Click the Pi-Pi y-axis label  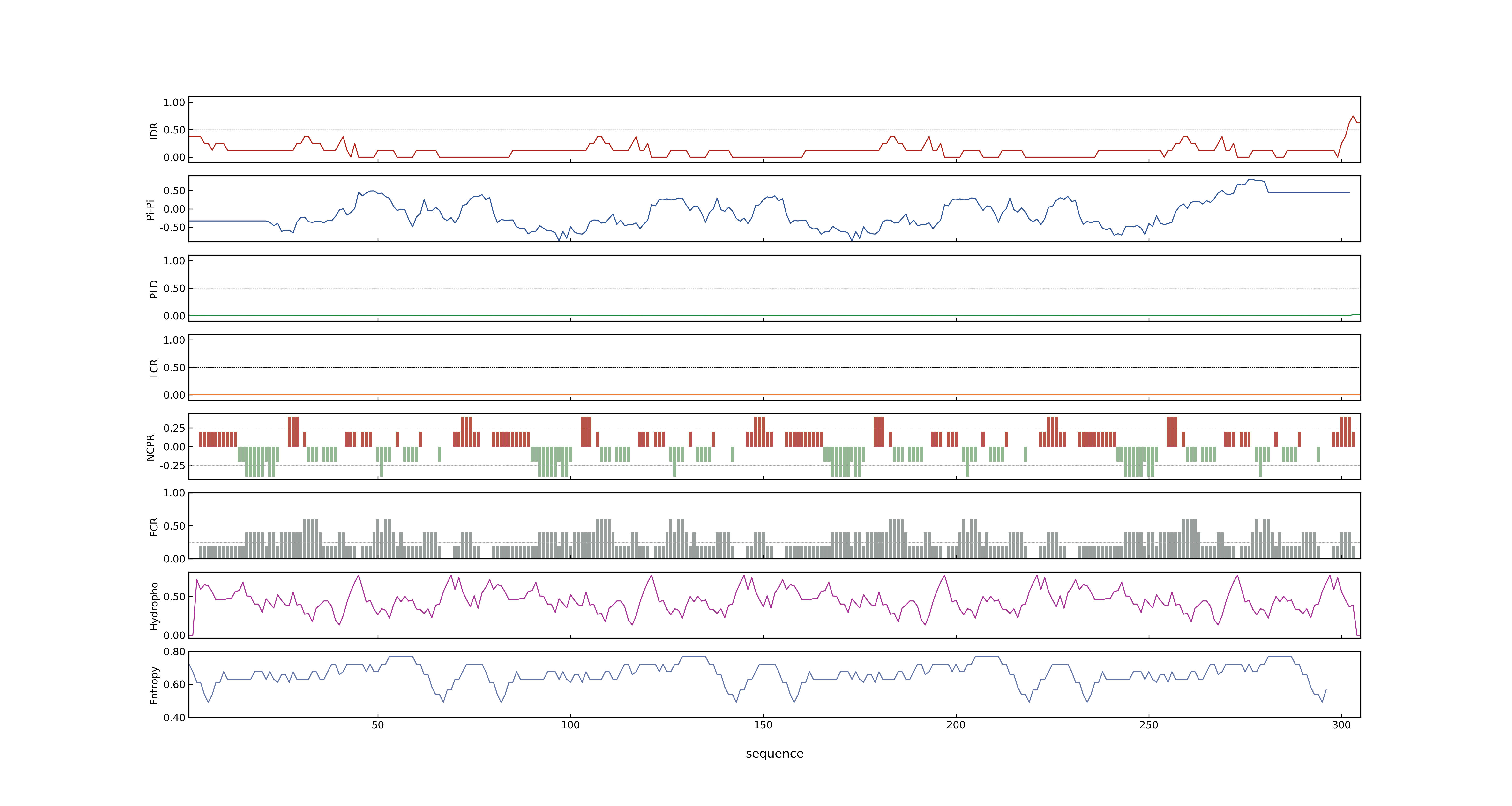point(150,209)
